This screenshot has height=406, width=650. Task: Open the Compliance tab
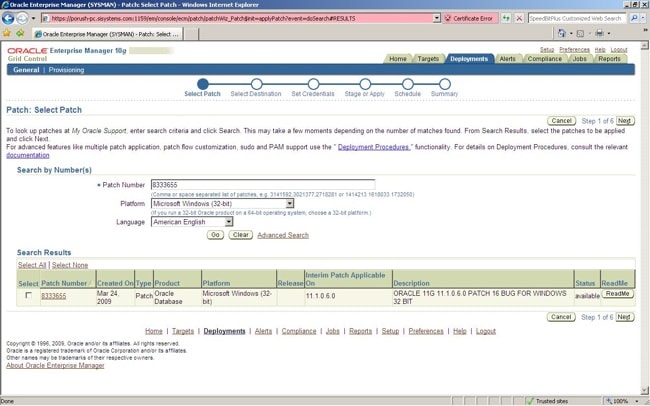pos(544,58)
